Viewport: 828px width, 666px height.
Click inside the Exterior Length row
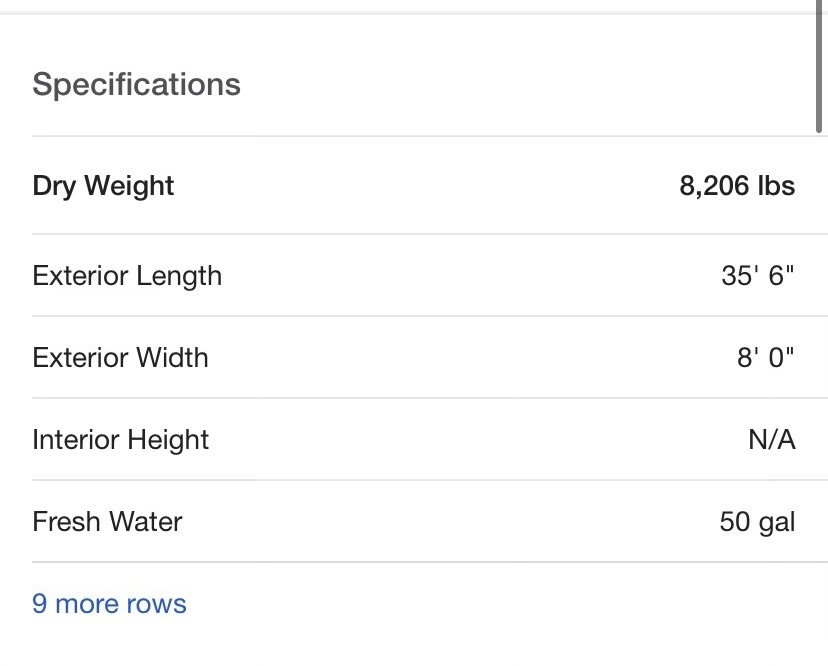pyautogui.click(x=430, y=275)
